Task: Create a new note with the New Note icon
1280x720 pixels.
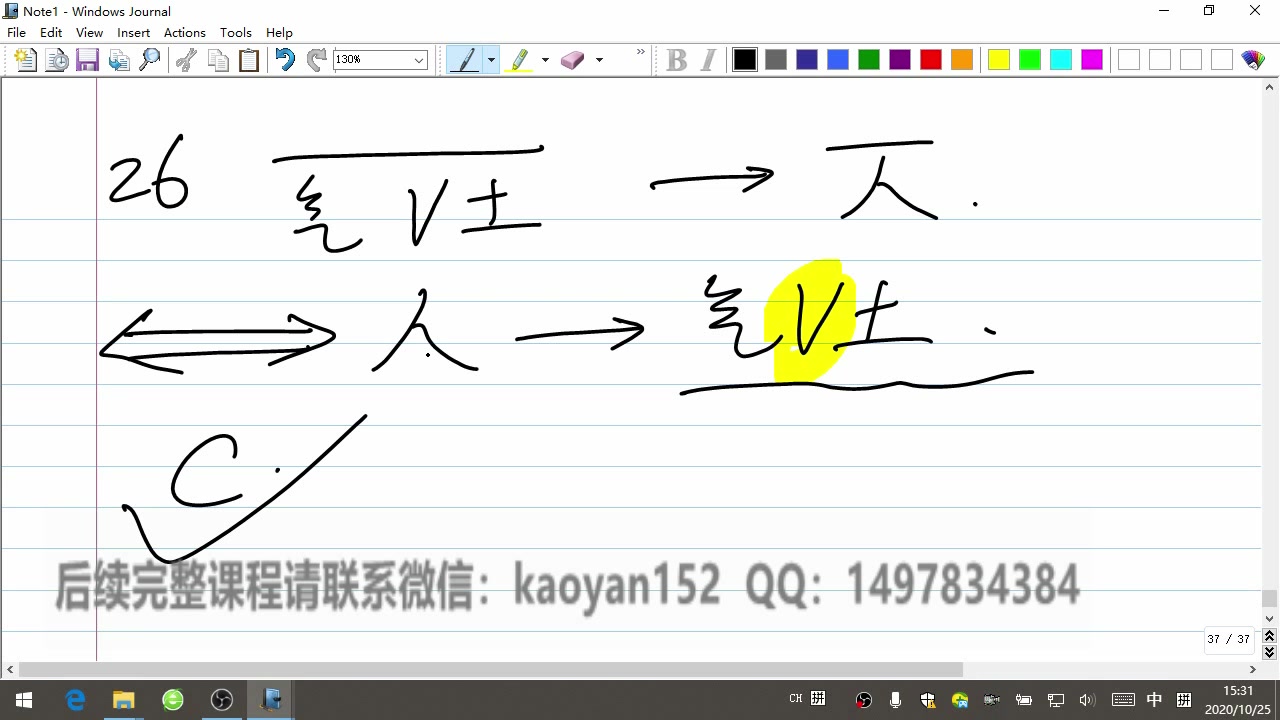Action: (26, 60)
